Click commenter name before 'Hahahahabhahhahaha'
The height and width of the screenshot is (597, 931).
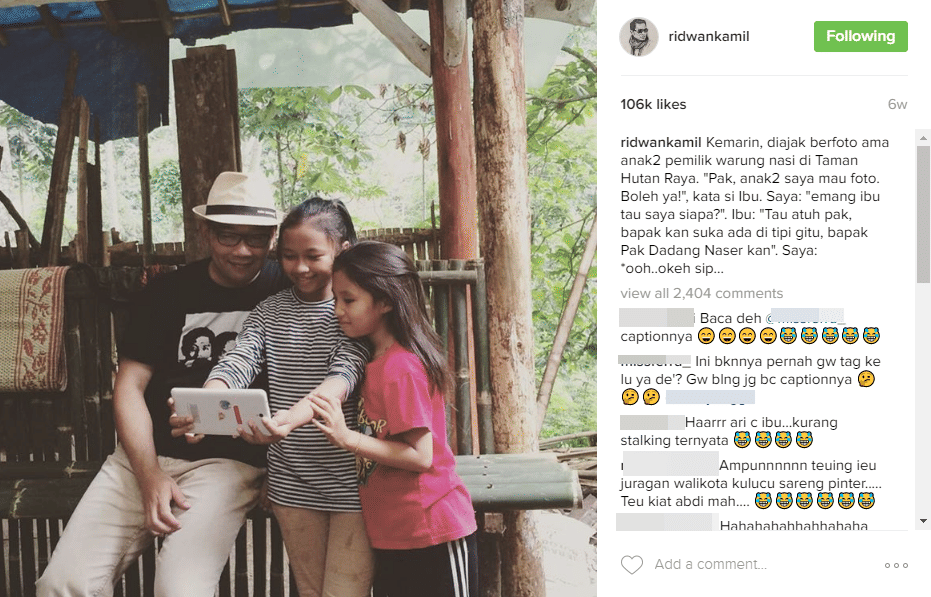tap(667, 522)
